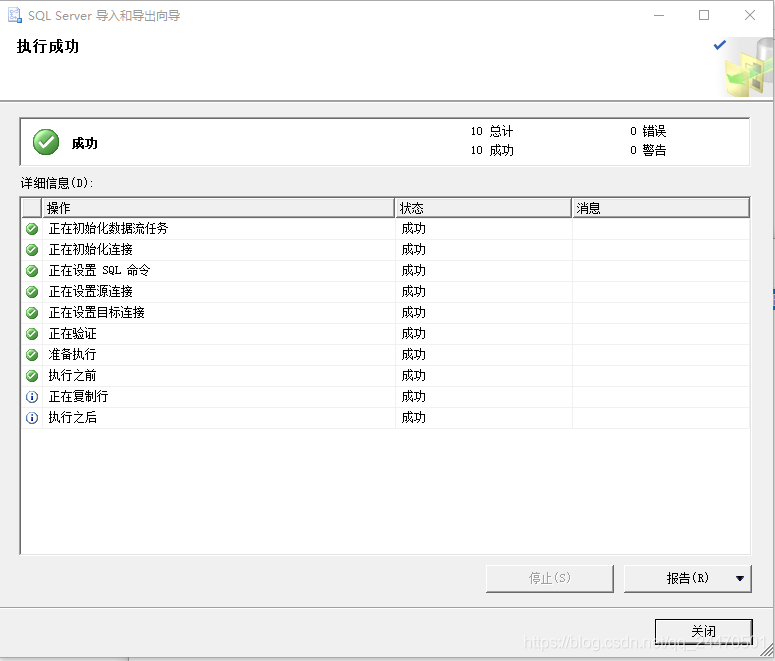Click the large green success checkmark icon
Screen dimensions: 775x661
pos(46,142)
